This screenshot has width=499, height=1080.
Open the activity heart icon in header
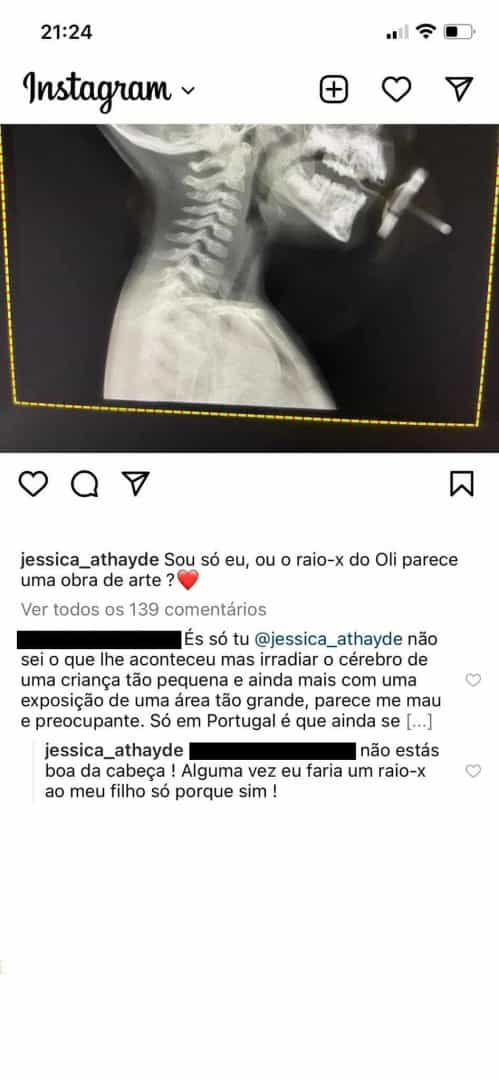click(396, 90)
